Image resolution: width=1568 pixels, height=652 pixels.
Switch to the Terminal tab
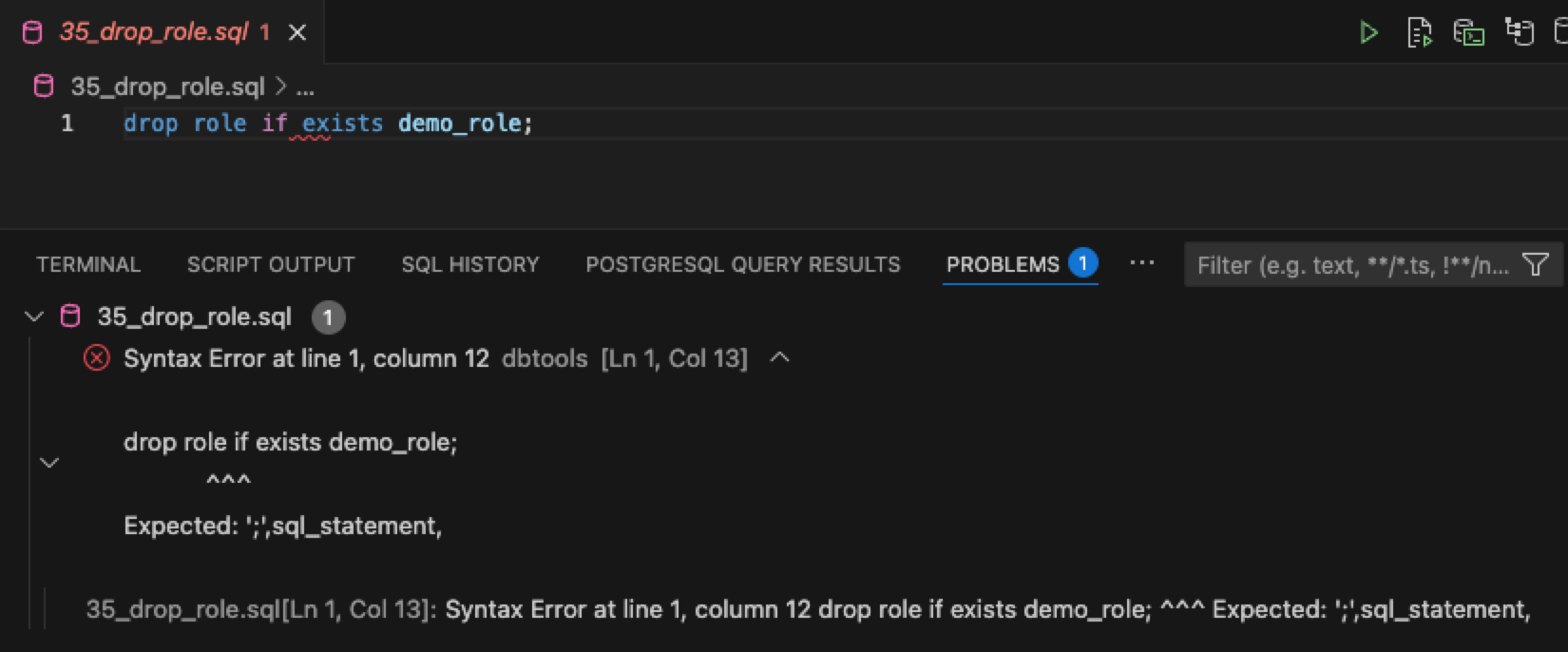[88, 264]
